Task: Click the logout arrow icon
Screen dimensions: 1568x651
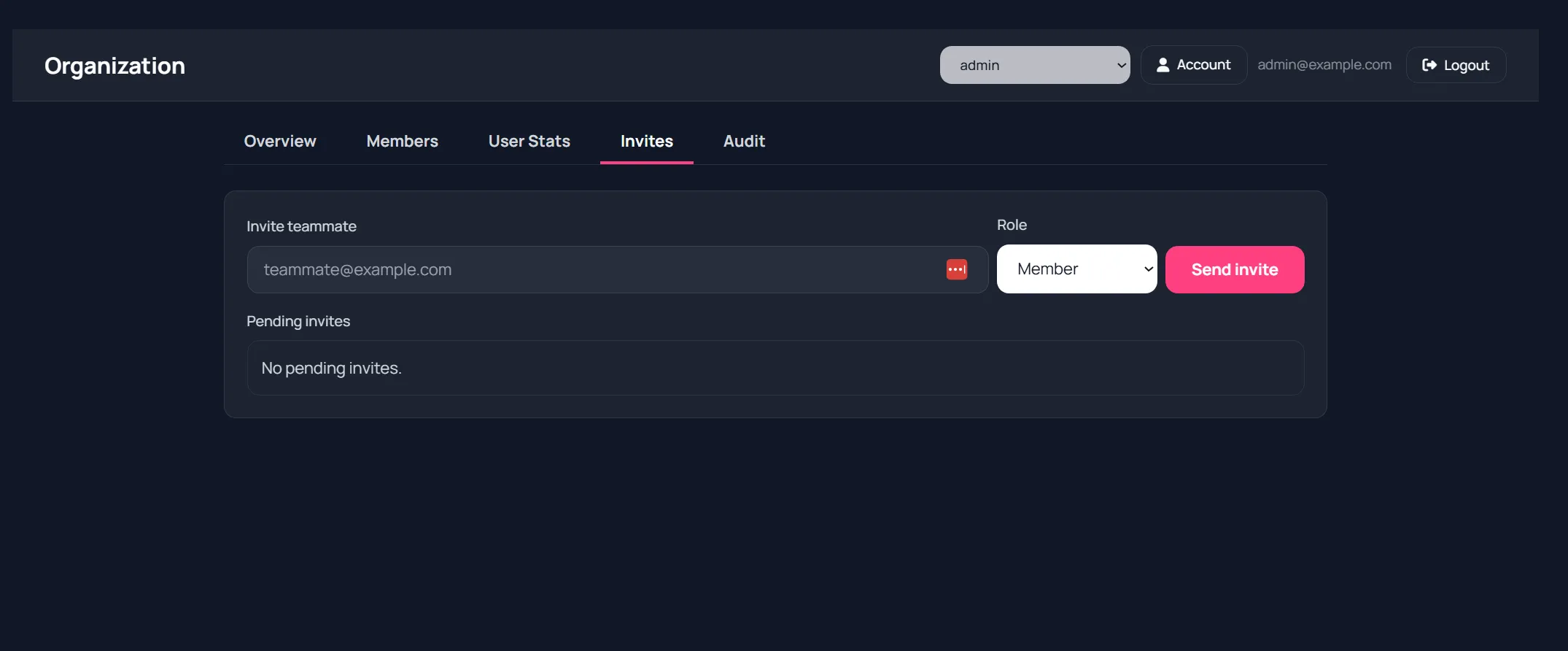Action: [x=1429, y=65]
